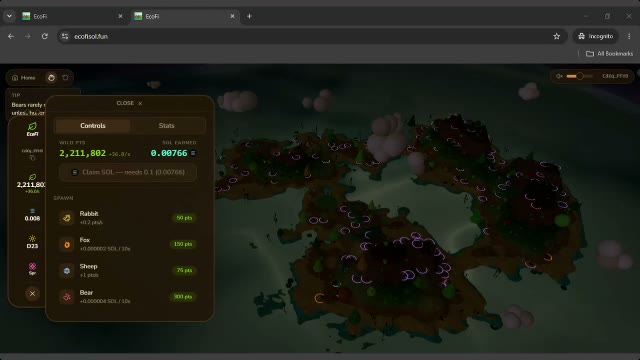The height and width of the screenshot is (360, 640).
Task: Reload the ecofisol.fun page
Action: [44, 36]
